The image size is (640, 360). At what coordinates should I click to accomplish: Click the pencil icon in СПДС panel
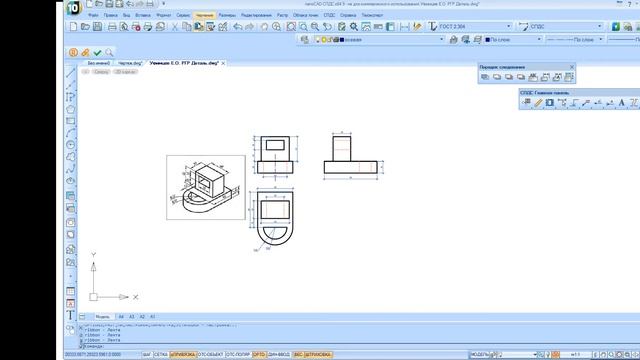[x=538, y=103]
